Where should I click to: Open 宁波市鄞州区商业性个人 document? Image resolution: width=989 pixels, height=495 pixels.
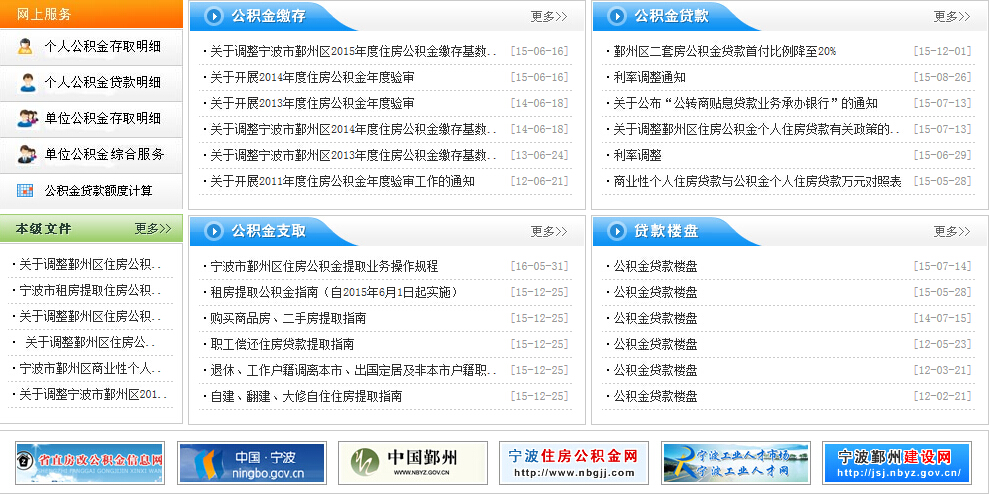90,368
